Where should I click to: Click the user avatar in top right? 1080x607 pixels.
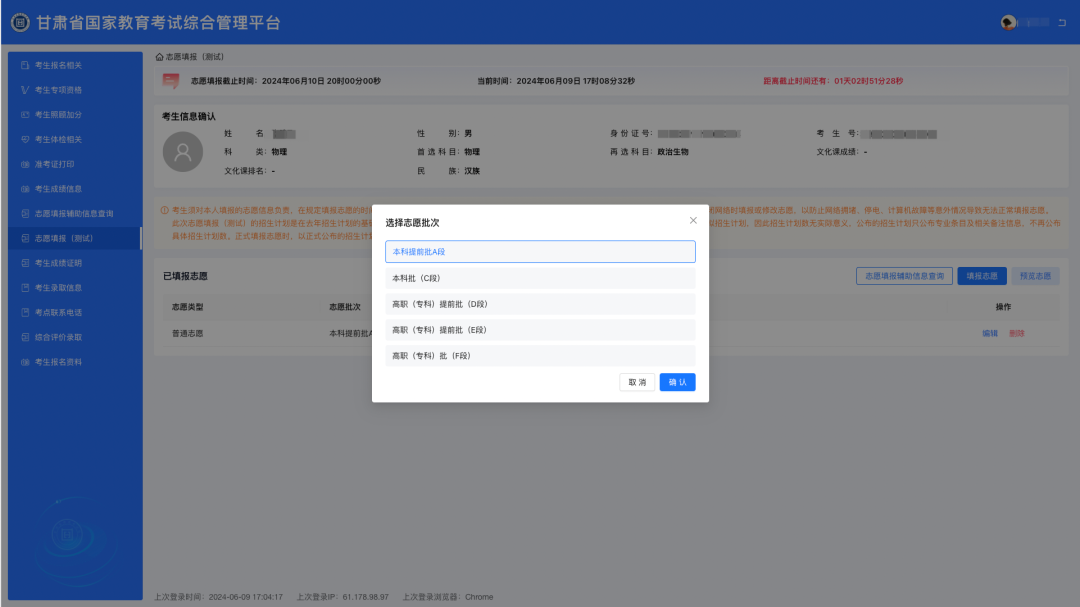click(x=1008, y=23)
